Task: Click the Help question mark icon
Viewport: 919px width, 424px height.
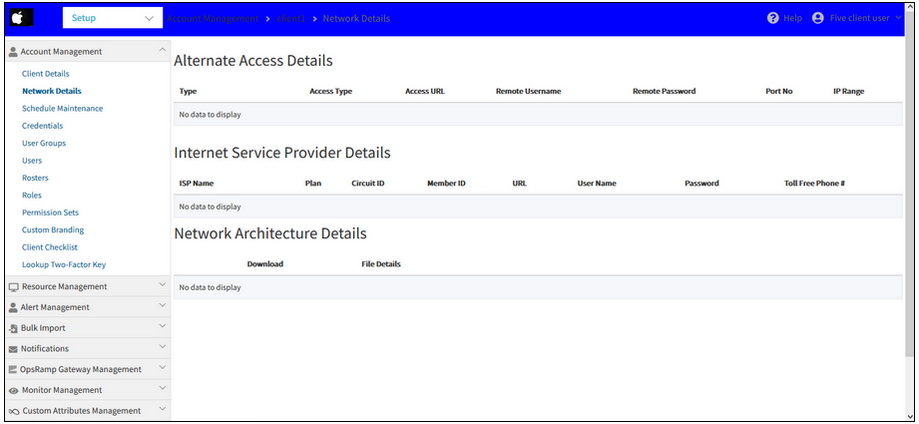Action: point(772,18)
